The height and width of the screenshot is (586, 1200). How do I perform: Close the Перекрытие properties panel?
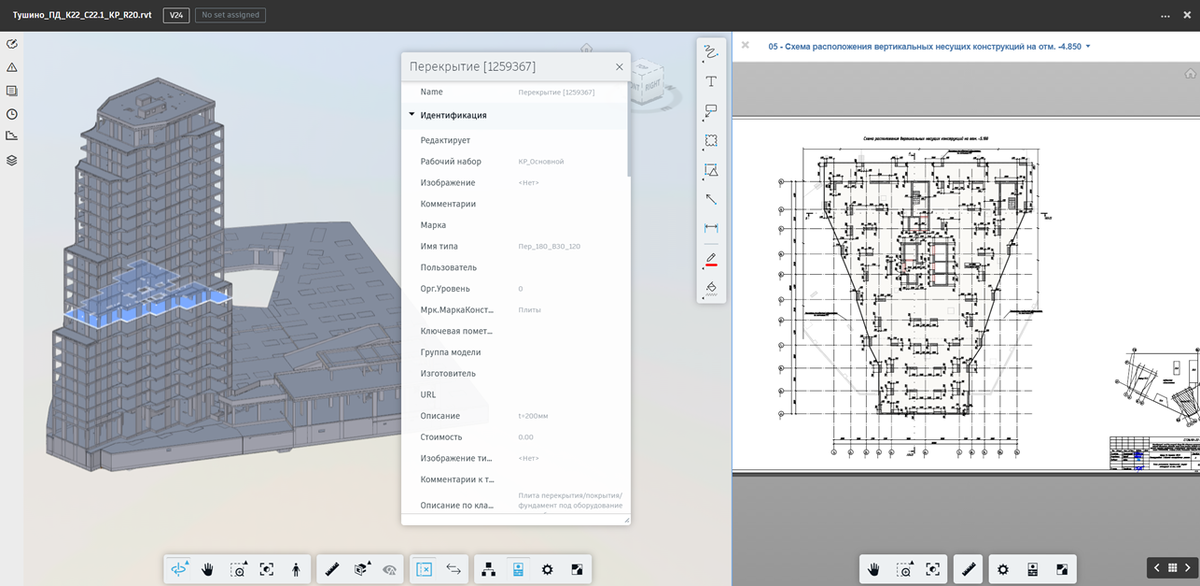[x=619, y=66]
